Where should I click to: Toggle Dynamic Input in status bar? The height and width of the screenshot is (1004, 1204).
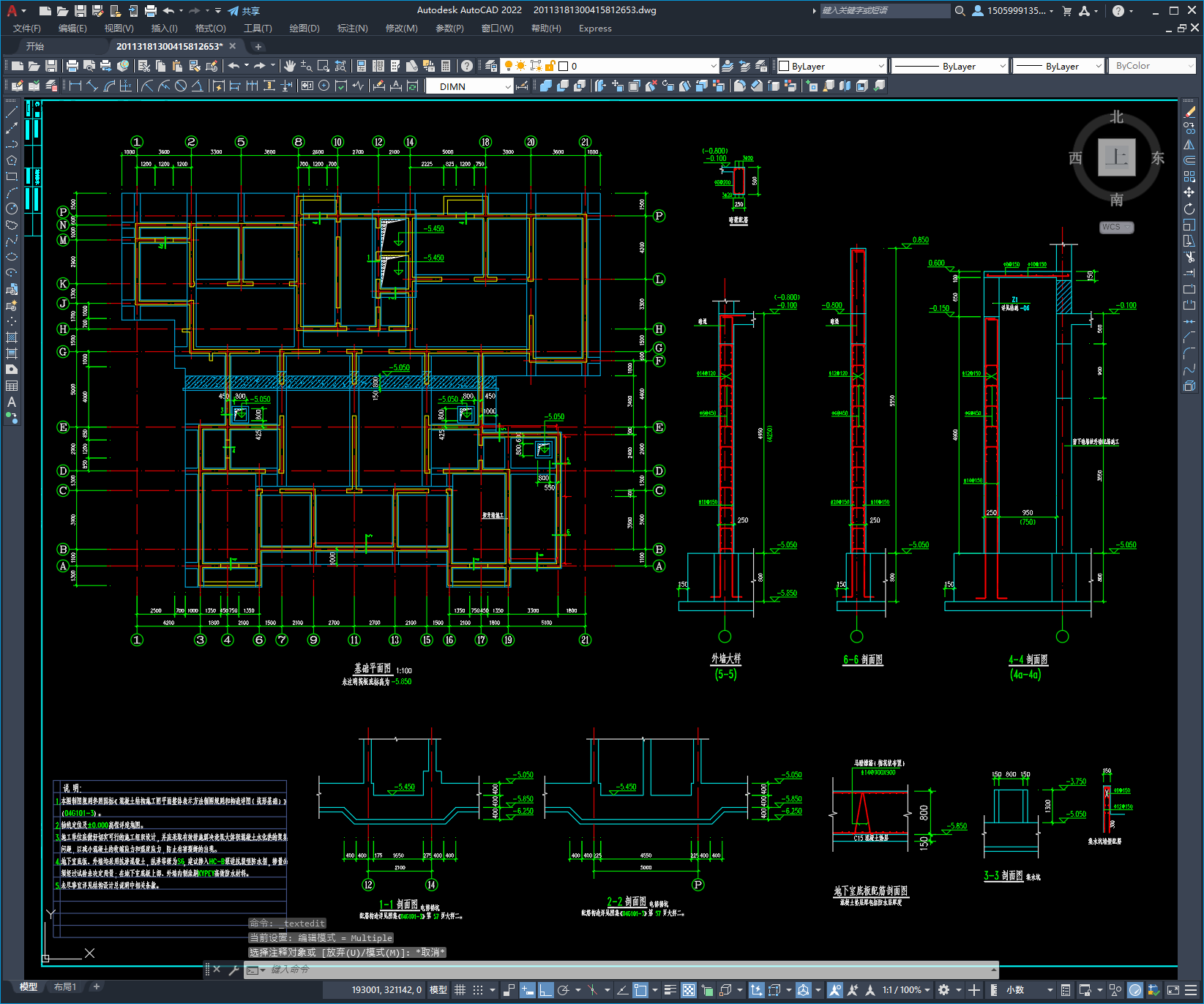(x=527, y=990)
